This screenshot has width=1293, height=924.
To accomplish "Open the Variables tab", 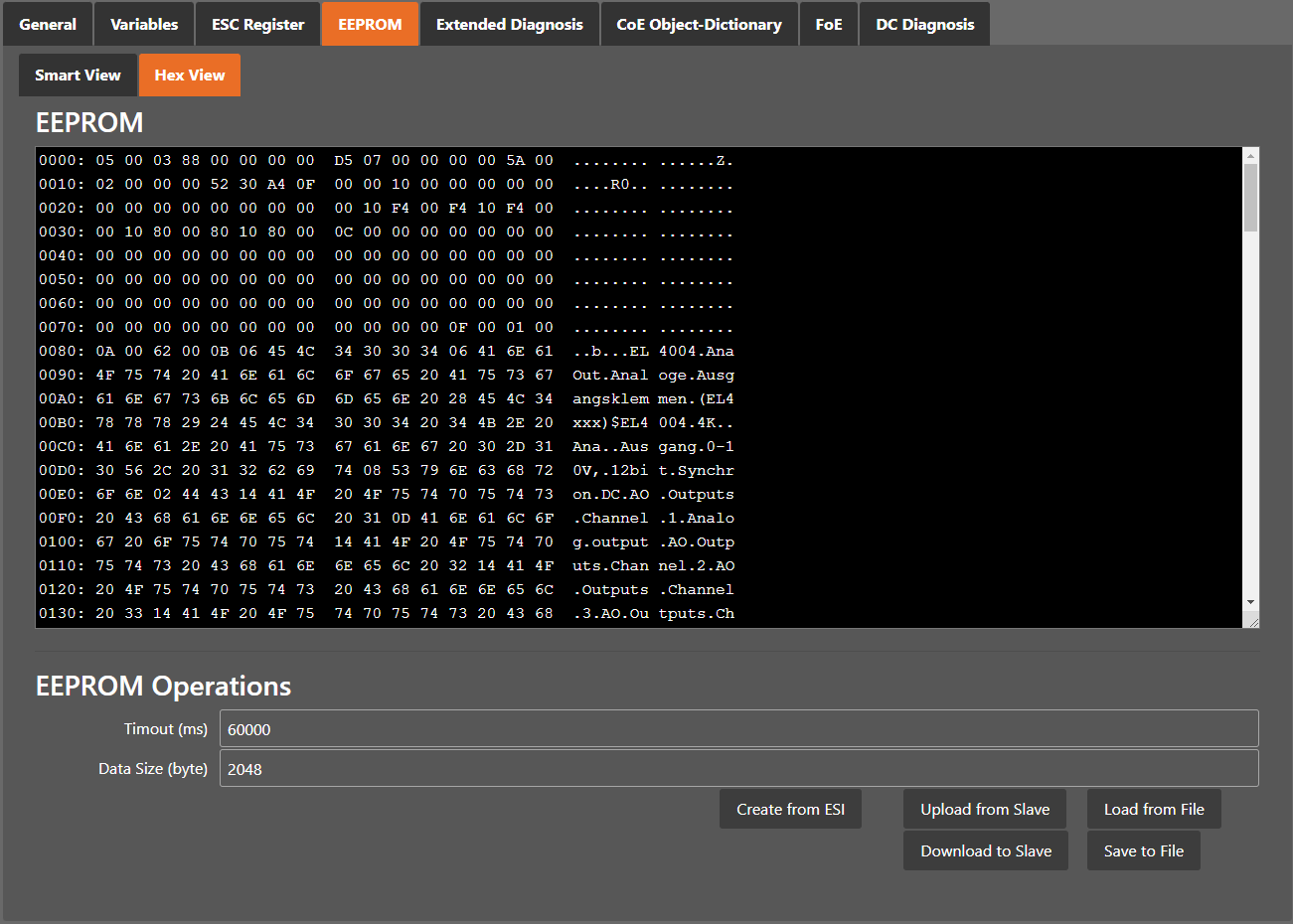I will (x=143, y=23).
